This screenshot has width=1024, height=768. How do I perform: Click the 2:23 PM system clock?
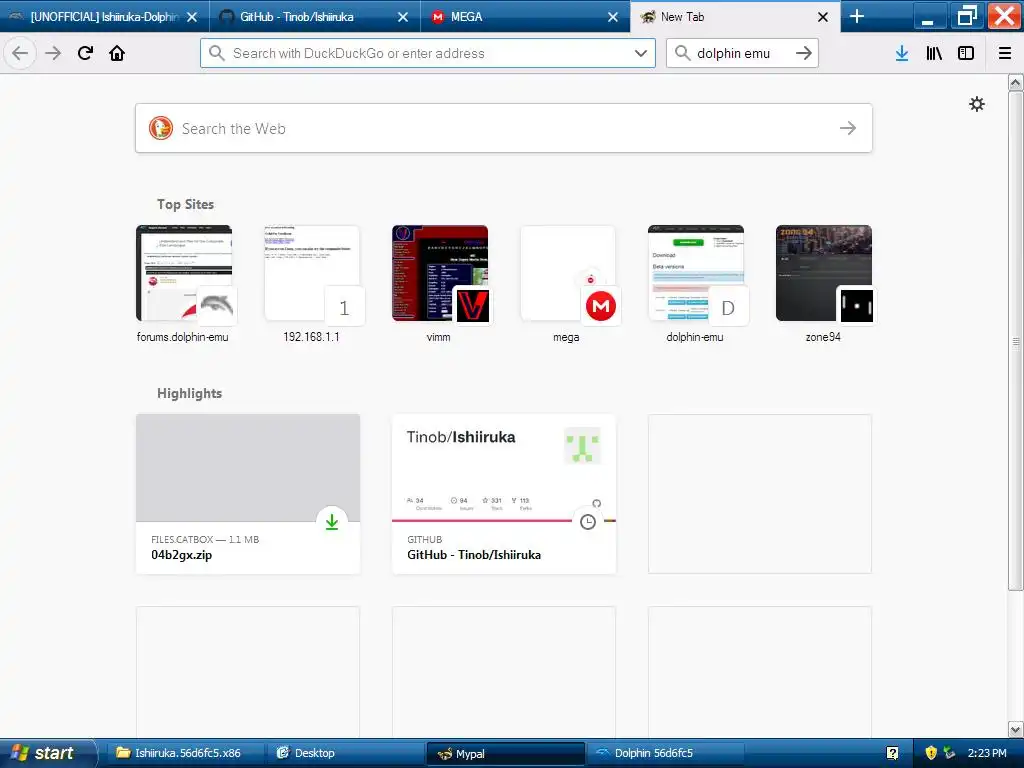pyautogui.click(x=987, y=753)
